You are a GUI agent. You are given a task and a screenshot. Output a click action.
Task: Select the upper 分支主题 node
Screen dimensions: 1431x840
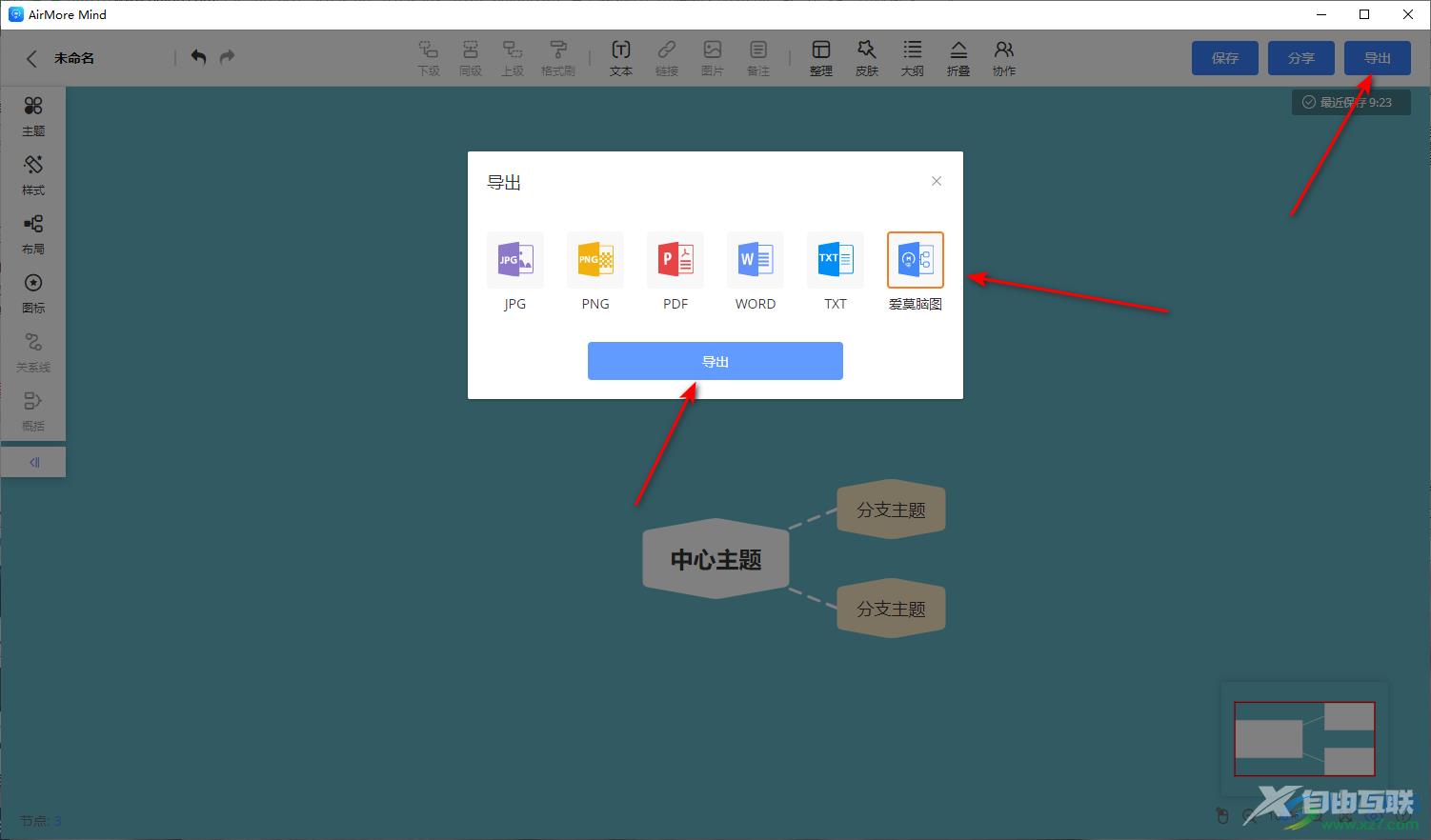click(891, 510)
